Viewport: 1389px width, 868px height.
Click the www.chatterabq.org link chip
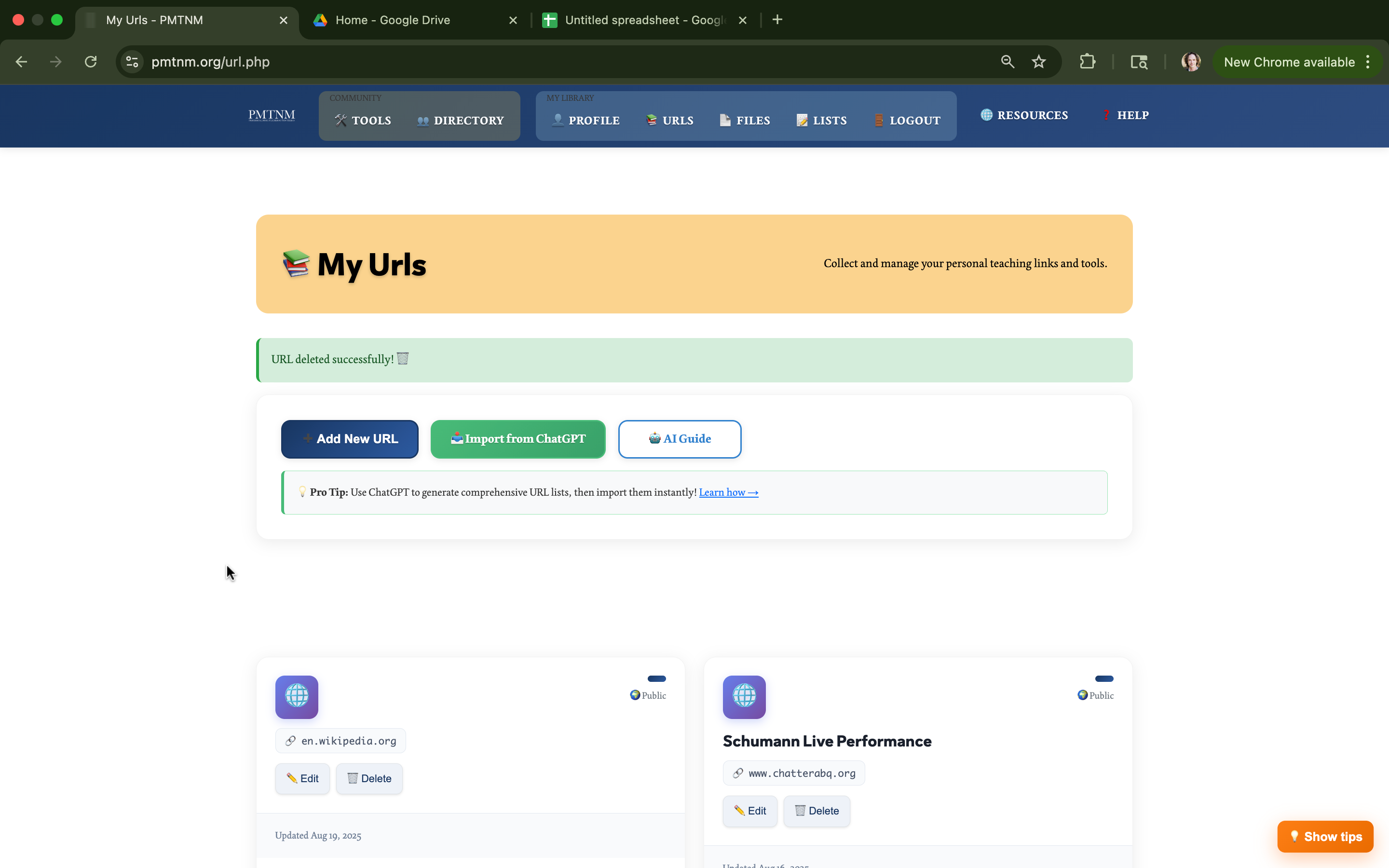pos(794,773)
